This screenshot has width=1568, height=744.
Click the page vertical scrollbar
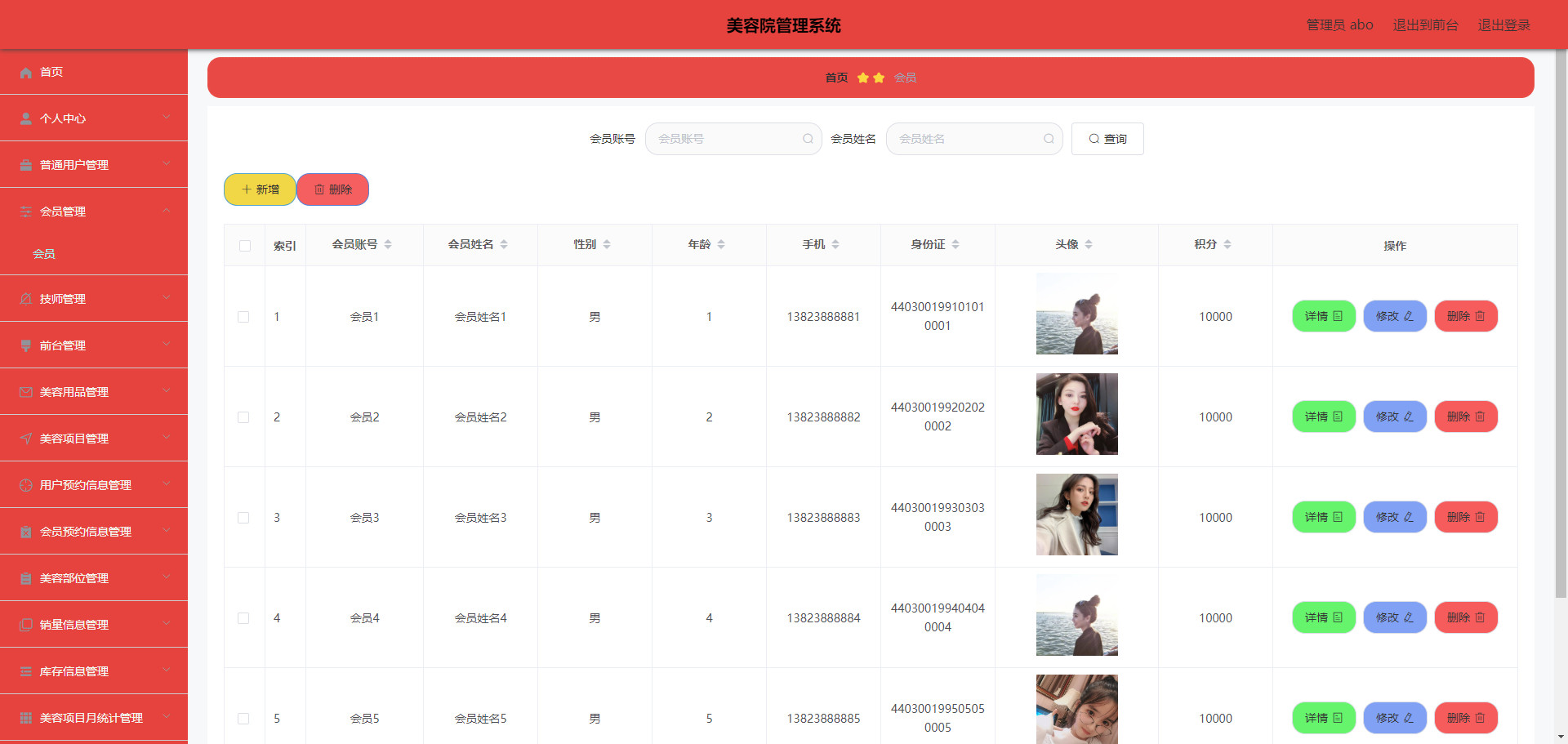(x=1561, y=323)
